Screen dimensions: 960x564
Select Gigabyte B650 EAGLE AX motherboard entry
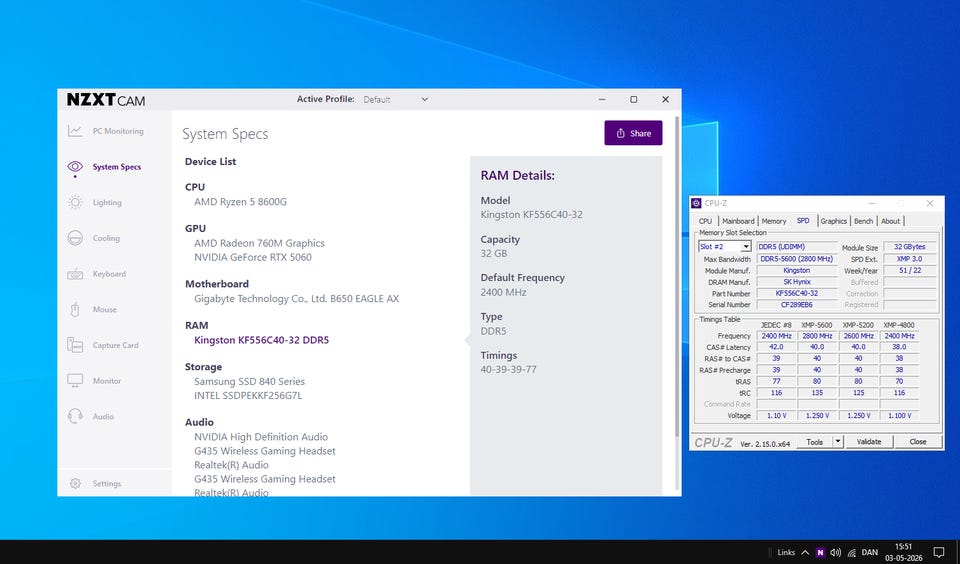296,299
